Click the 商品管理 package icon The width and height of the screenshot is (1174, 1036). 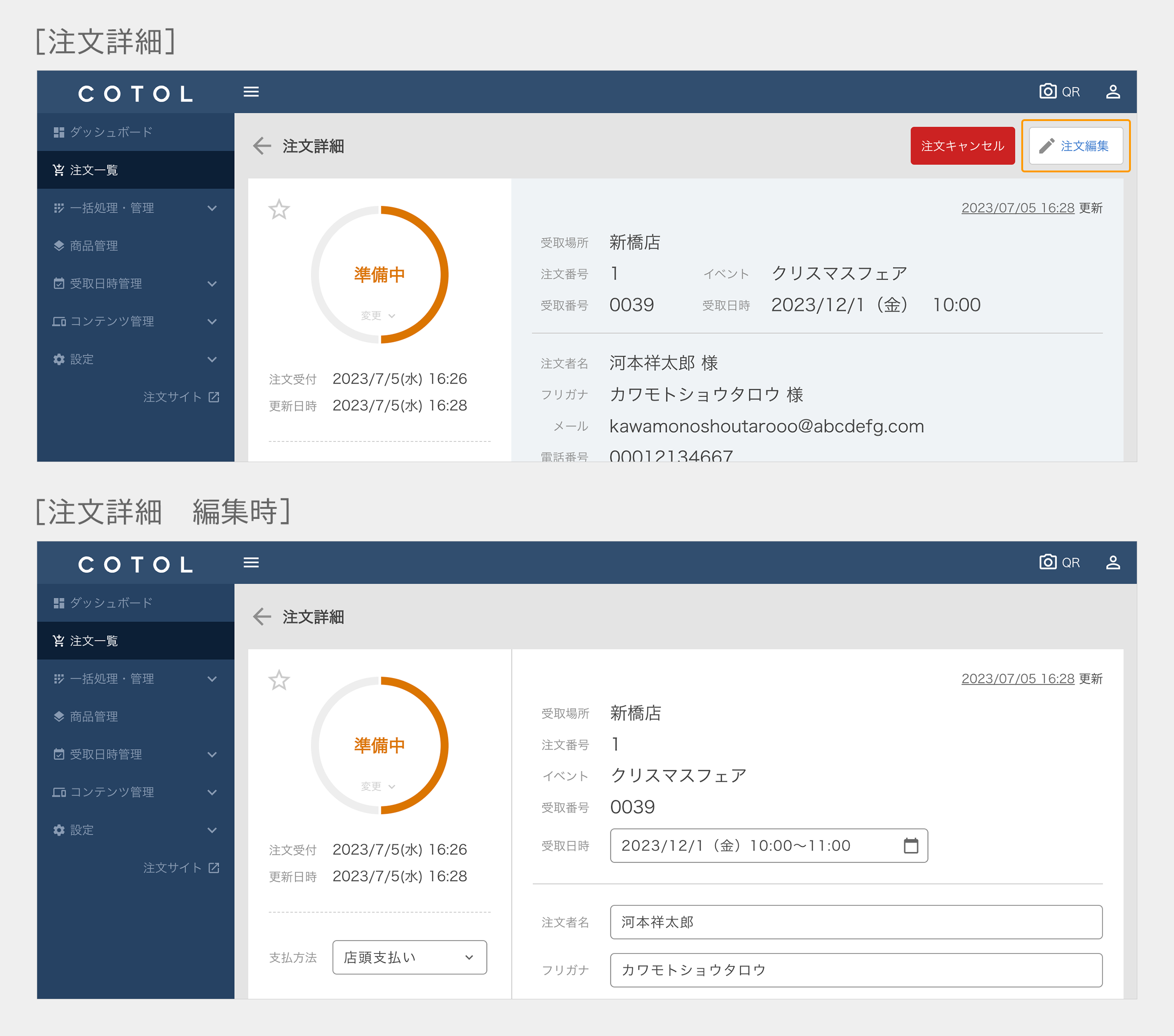click(x=59, y=246)
